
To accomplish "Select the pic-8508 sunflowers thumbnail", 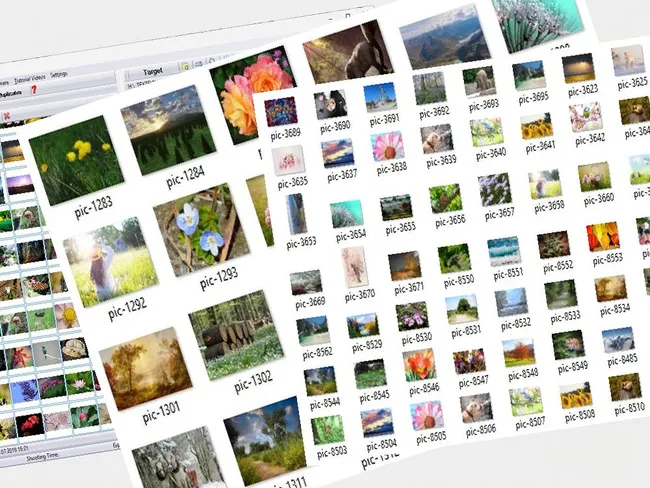I will 575,396.
